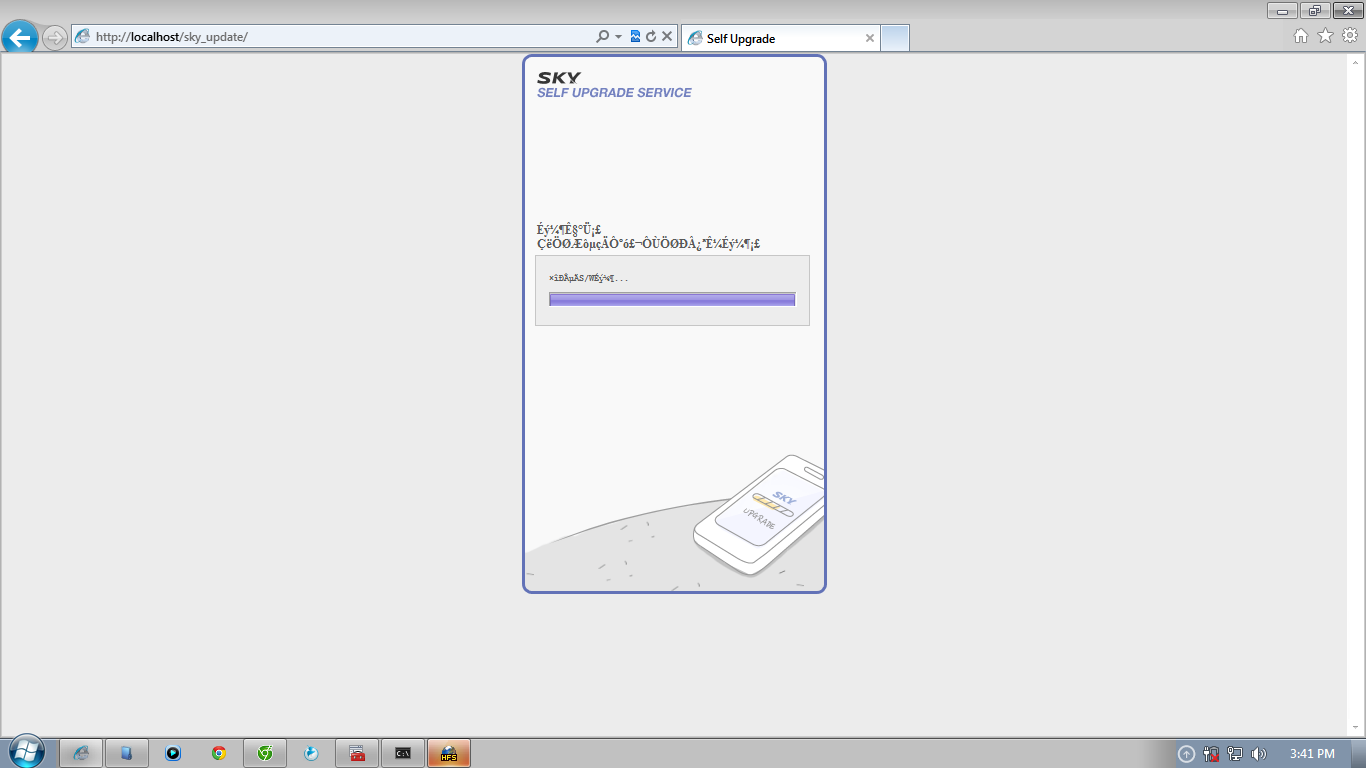Close the Self Upgrade tab
The height and width of the screenshot is (768, 1366).
869,38
